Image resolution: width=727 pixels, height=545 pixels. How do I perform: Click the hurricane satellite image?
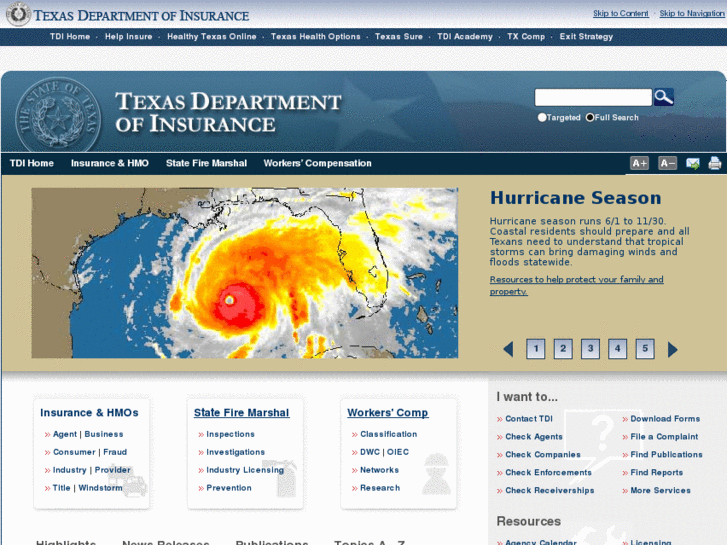(x=245, y=273)
